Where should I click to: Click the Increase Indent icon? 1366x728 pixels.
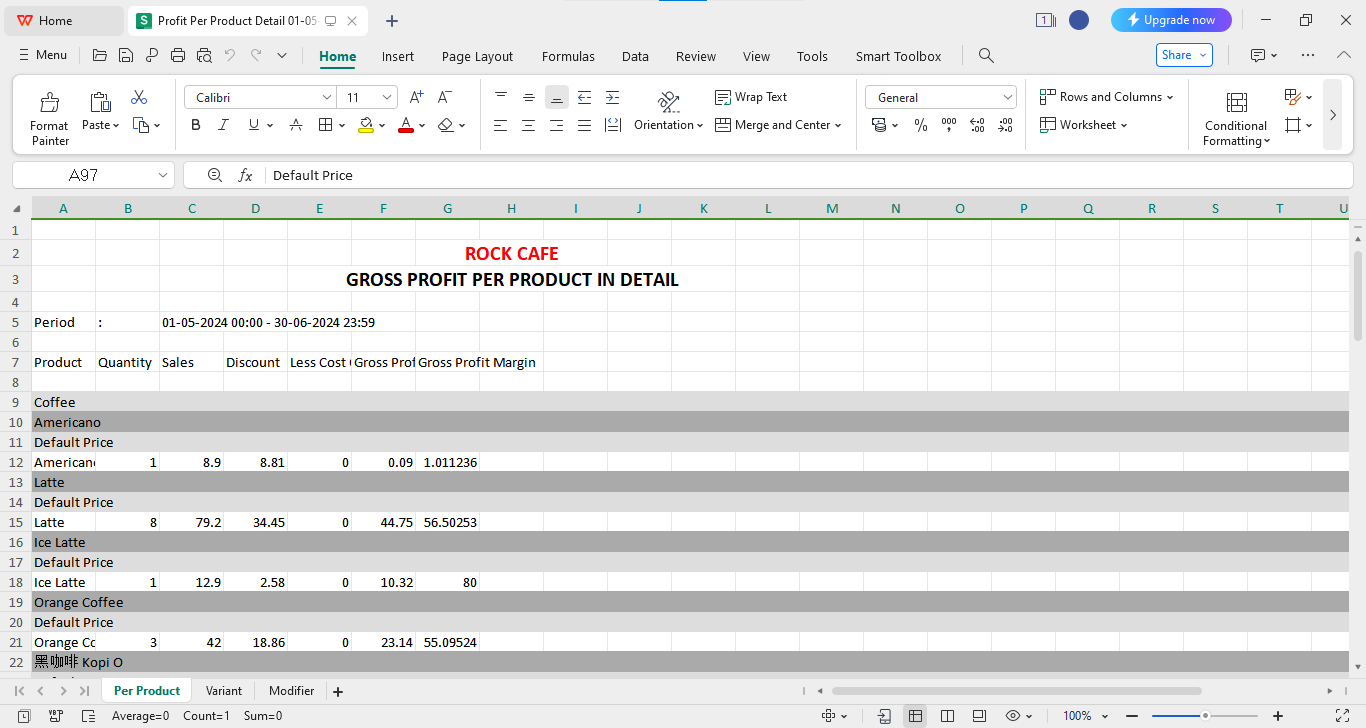pos(612,97)
